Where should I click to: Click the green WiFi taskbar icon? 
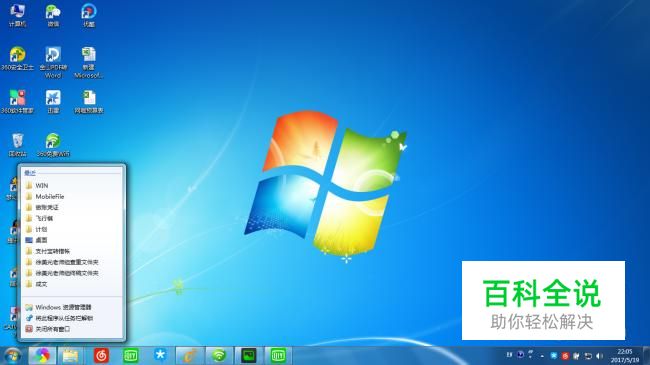(219, 355)
